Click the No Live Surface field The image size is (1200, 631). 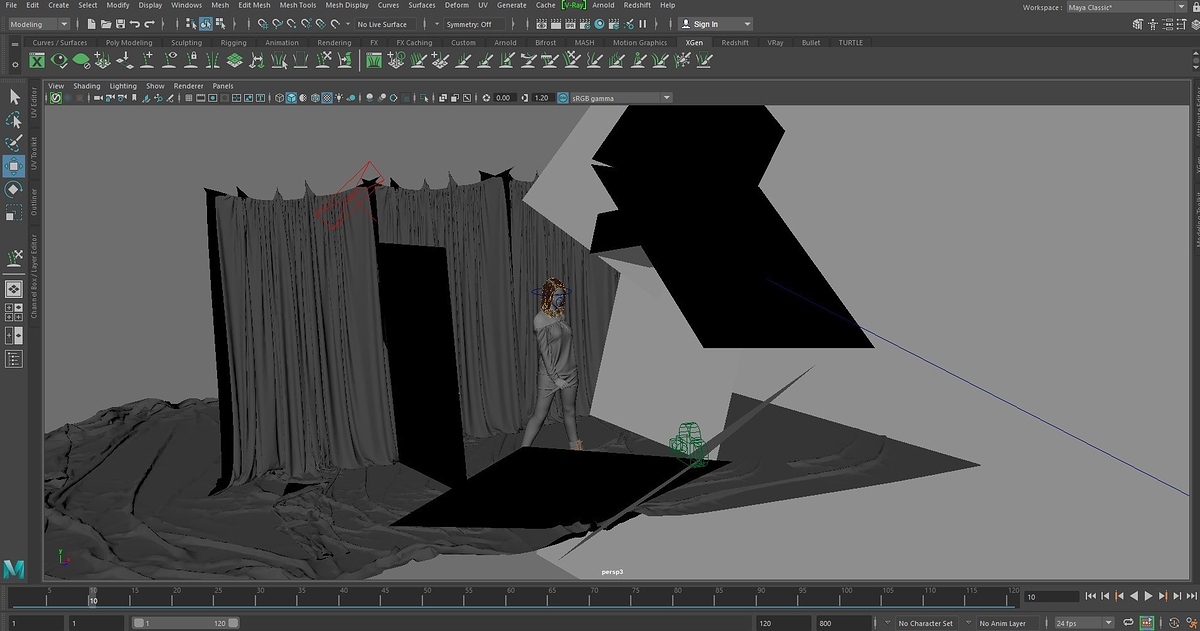pos(382,24)
